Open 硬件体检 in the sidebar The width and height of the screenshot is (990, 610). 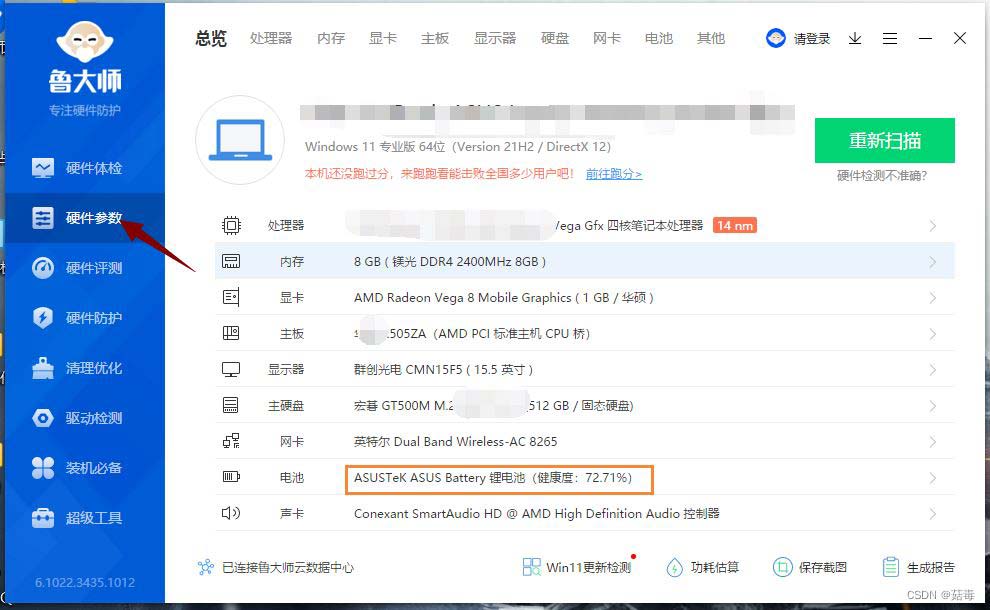(76, 168)
